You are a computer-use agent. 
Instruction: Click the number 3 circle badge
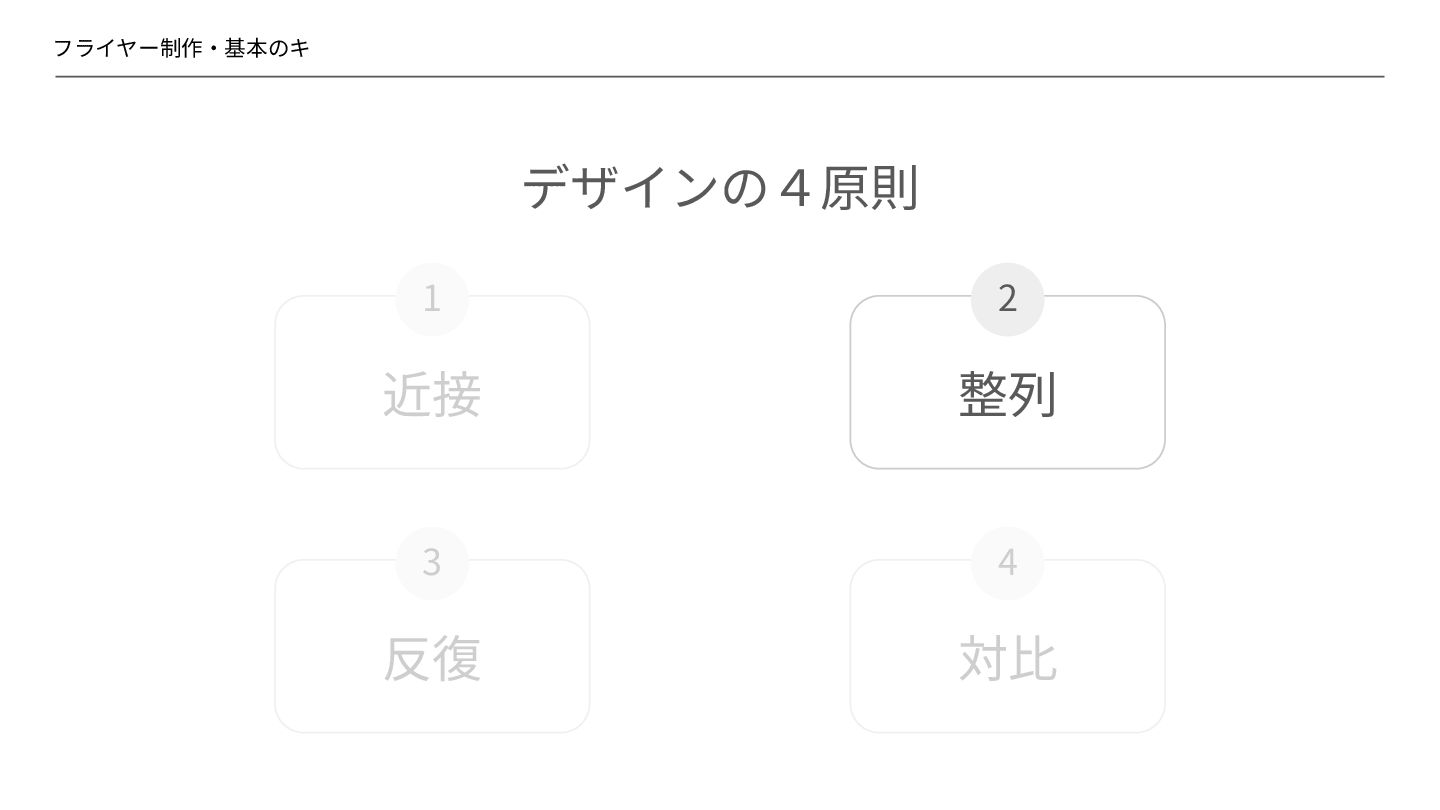(432, 562)
